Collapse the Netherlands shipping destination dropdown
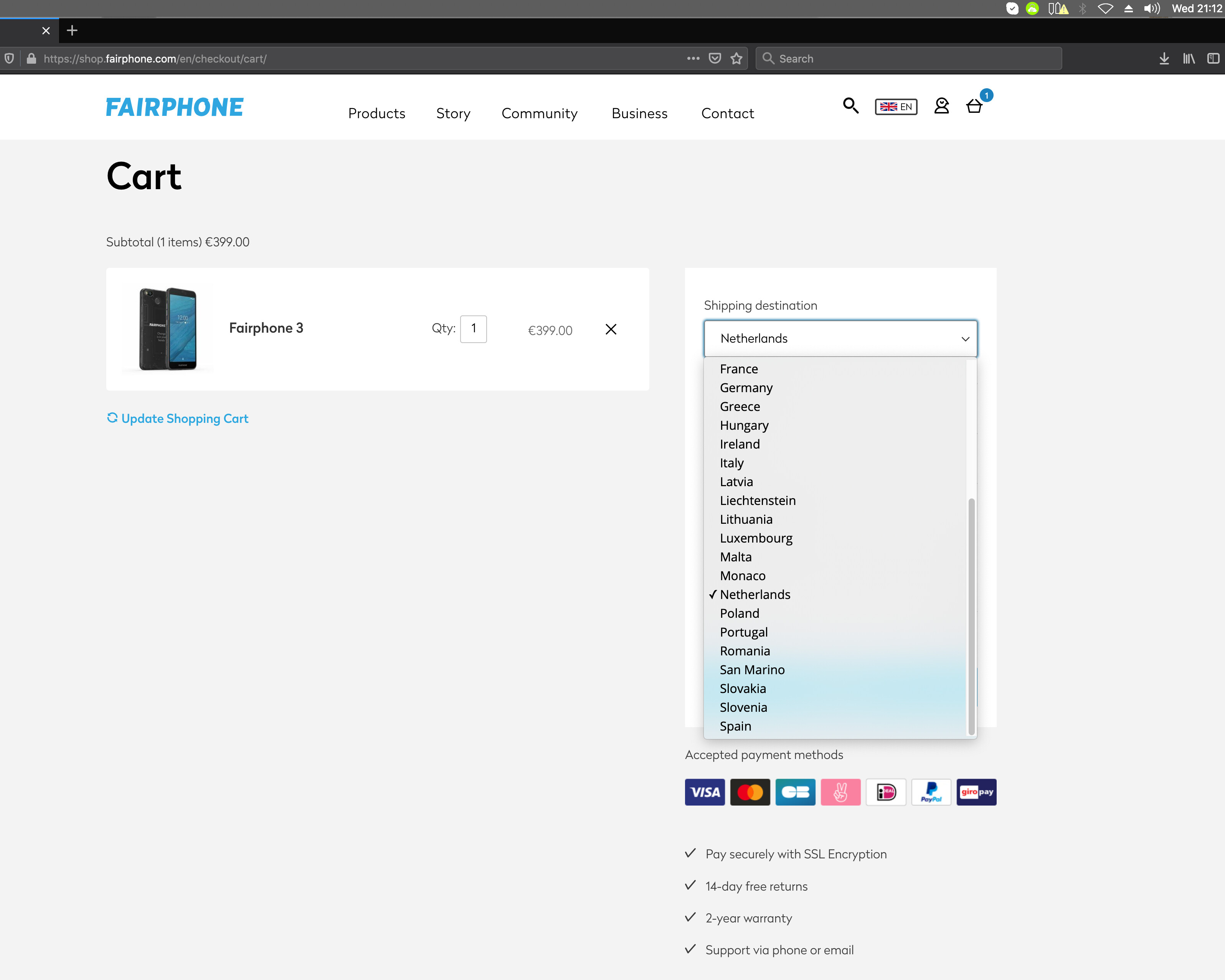 (840, 338)
